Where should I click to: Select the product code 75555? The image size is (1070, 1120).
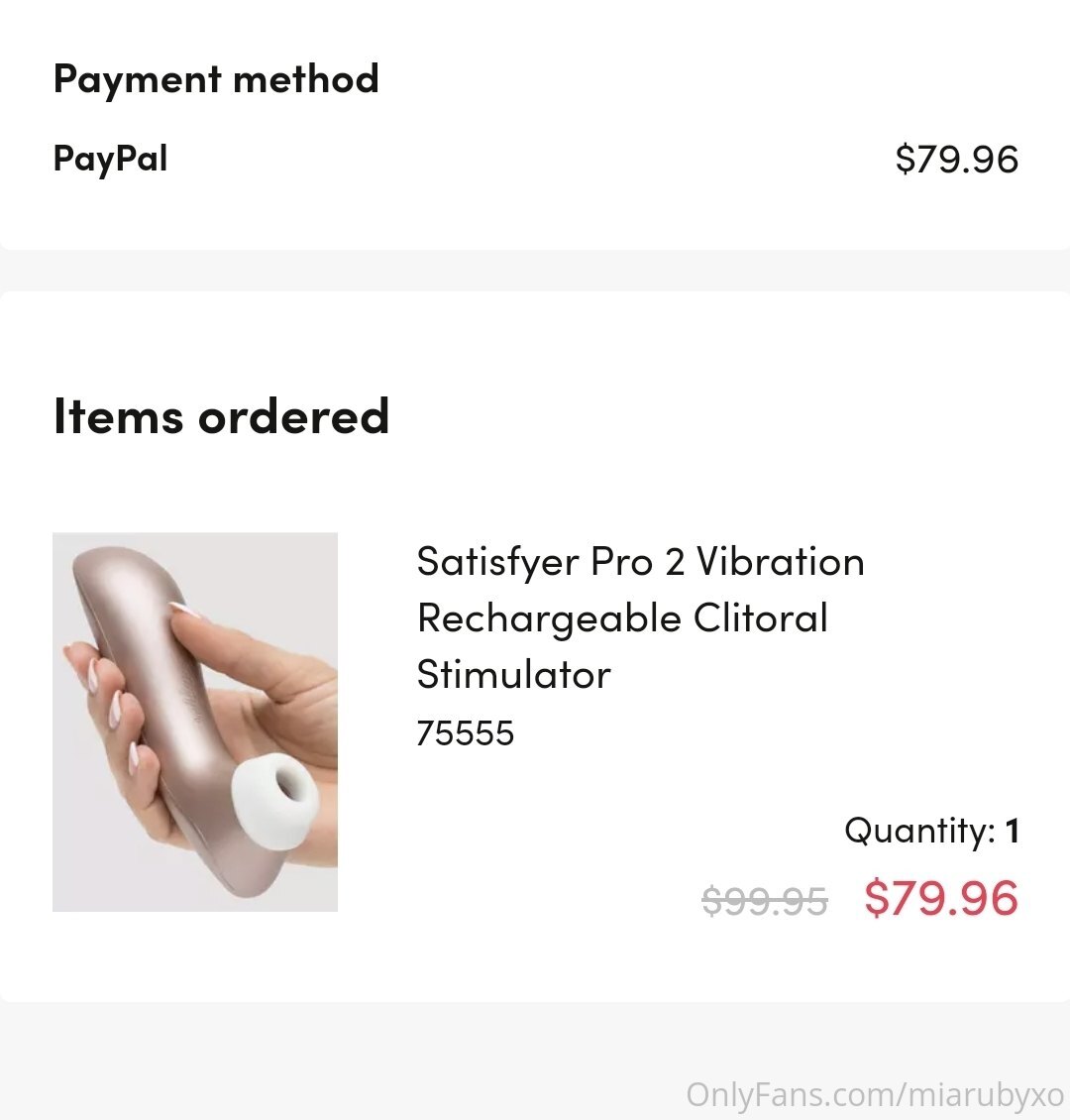point(466,733)
